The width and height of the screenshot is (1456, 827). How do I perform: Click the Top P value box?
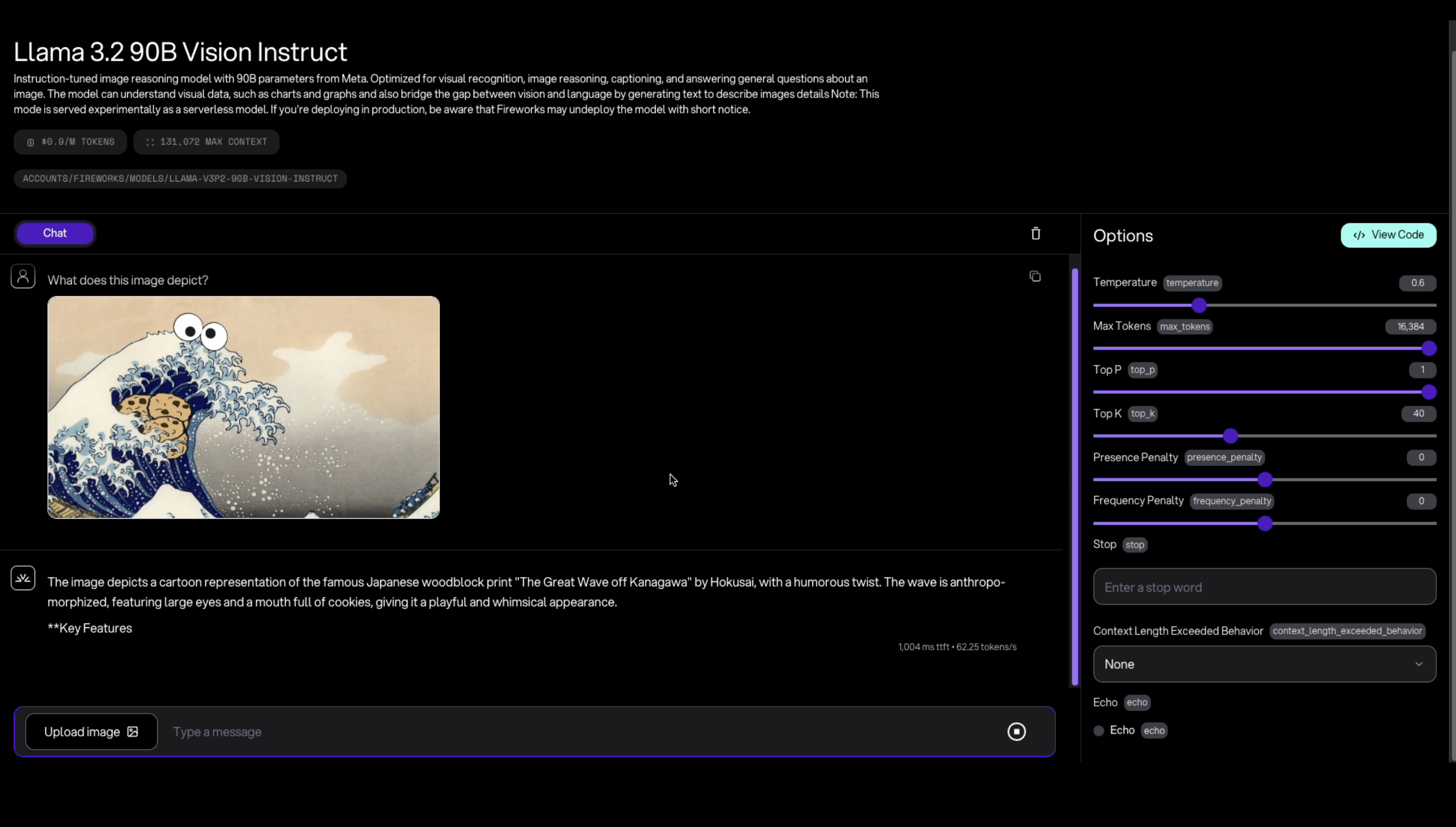pyautogui.click(x=1422, y=370)
